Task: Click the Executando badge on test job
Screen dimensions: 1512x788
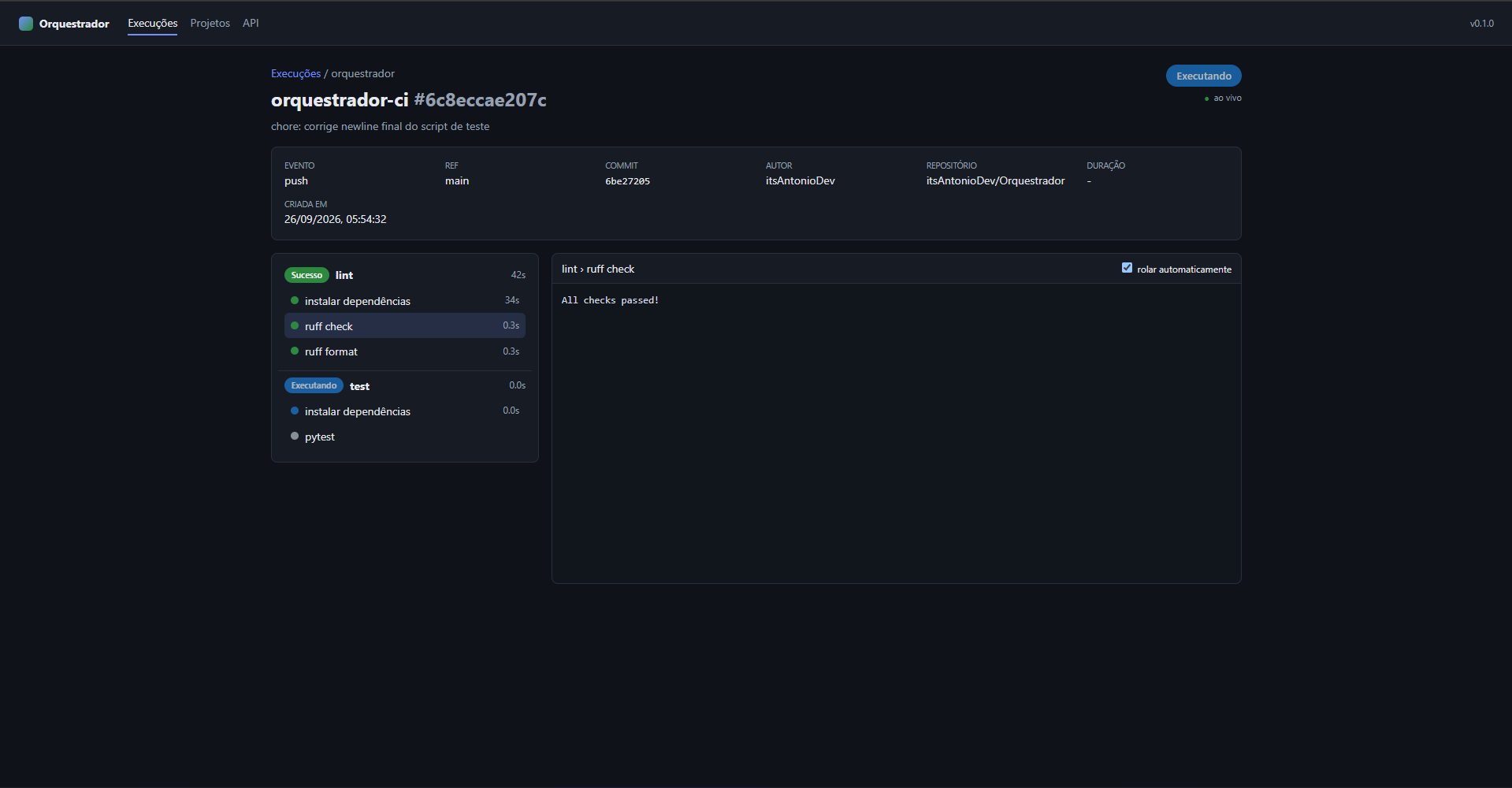Action: pos(314,385)
